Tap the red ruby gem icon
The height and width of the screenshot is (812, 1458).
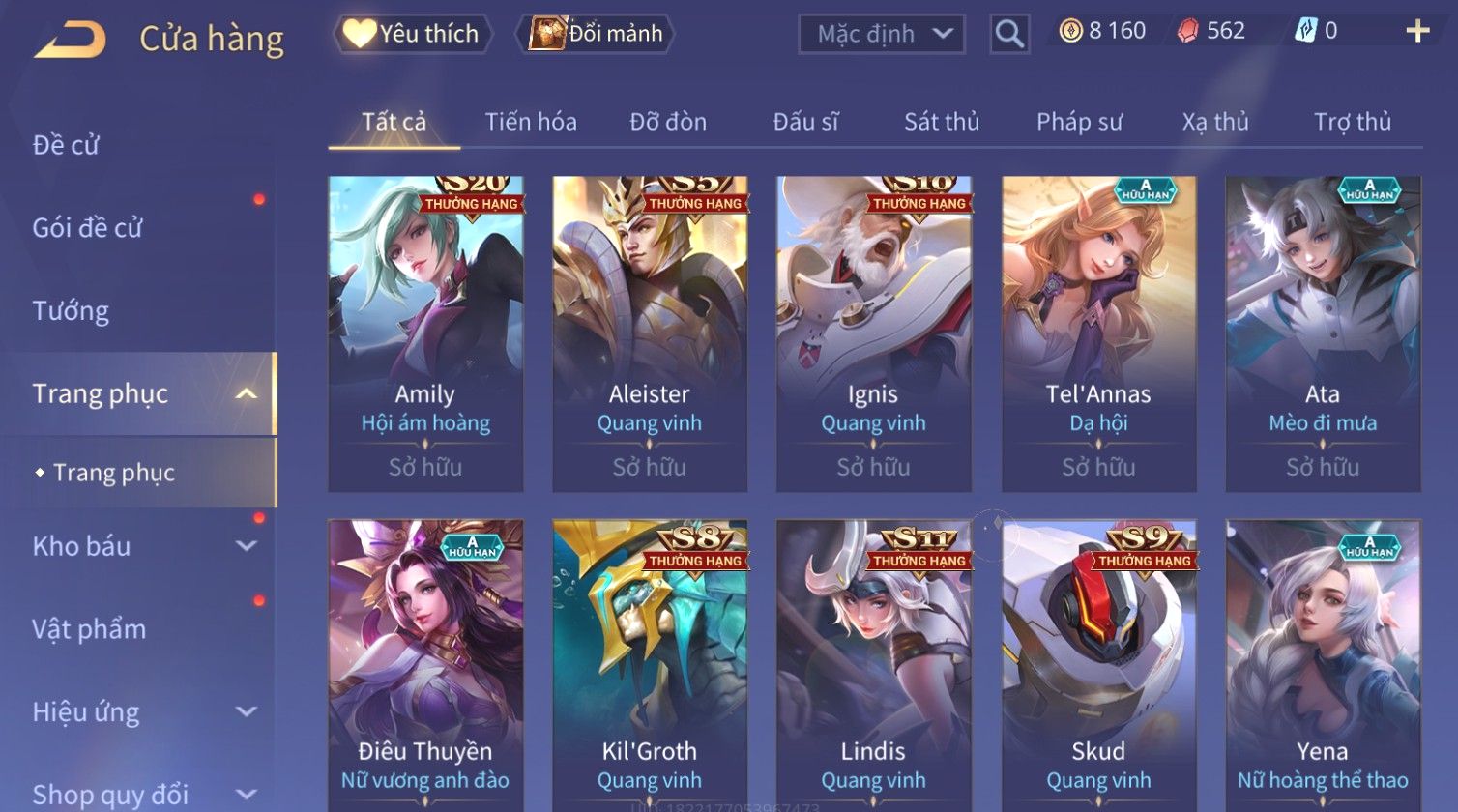(1187, 32)
